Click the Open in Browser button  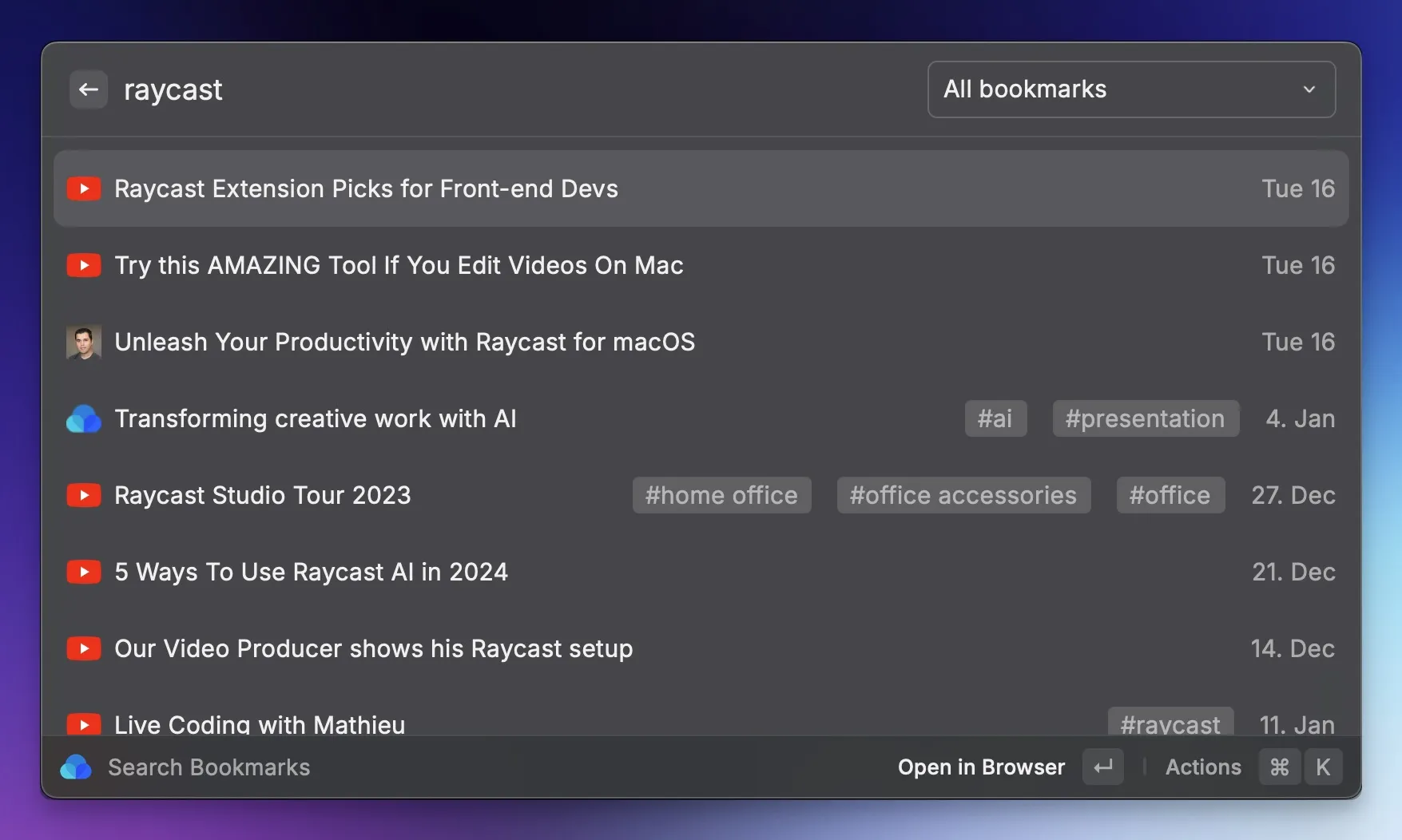(x=981, y=767)
